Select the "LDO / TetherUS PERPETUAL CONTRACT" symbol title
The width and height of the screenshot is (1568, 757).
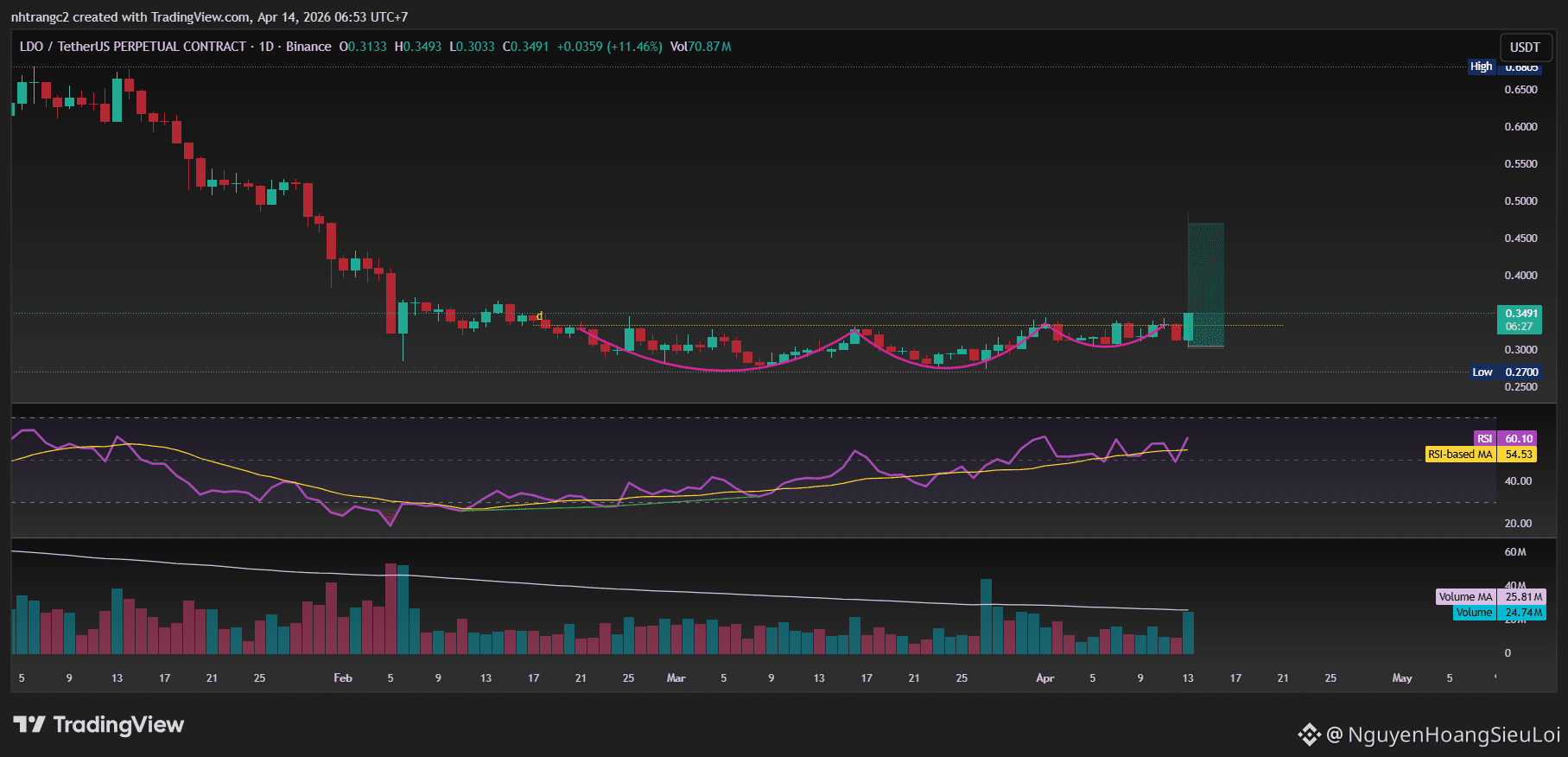tap(133, 47)
